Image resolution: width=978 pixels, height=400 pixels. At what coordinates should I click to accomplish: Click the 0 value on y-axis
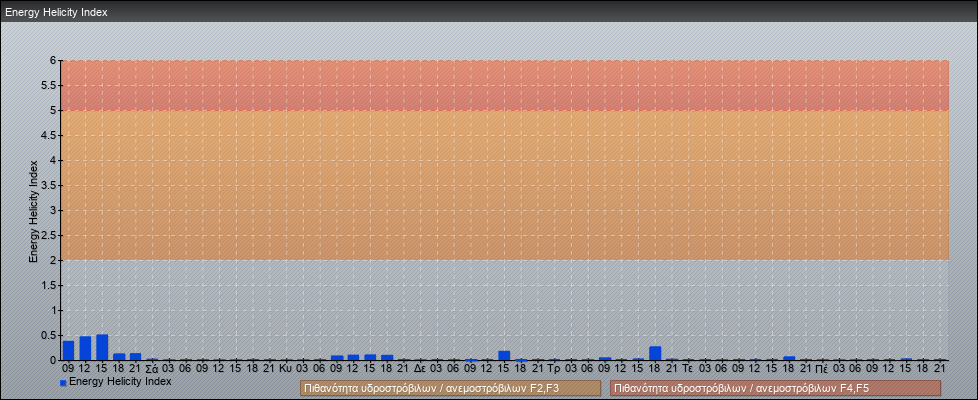point(54,360)
